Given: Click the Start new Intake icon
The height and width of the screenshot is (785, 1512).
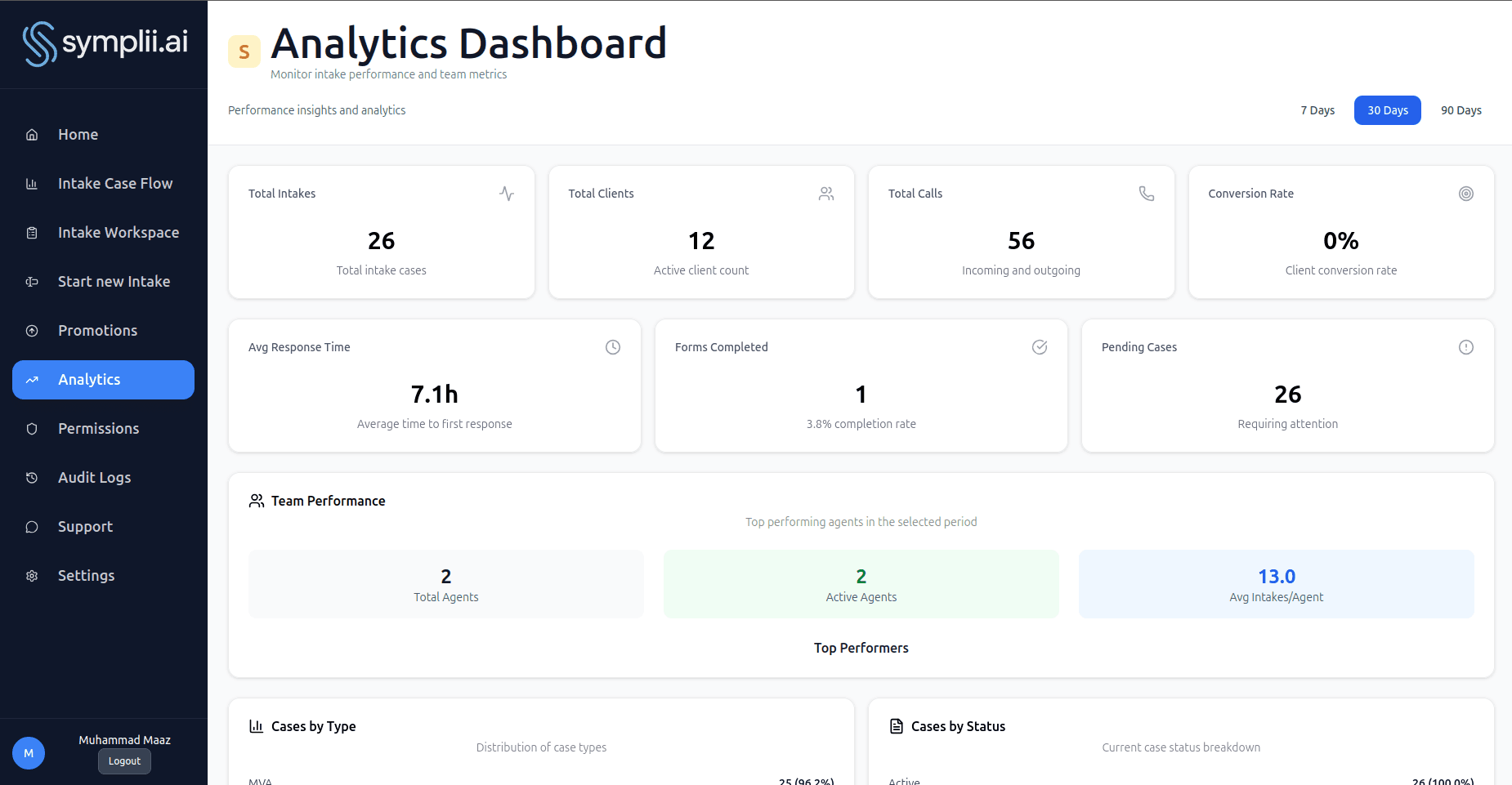Looking at the screenshot, I should [x=31, y=281].
